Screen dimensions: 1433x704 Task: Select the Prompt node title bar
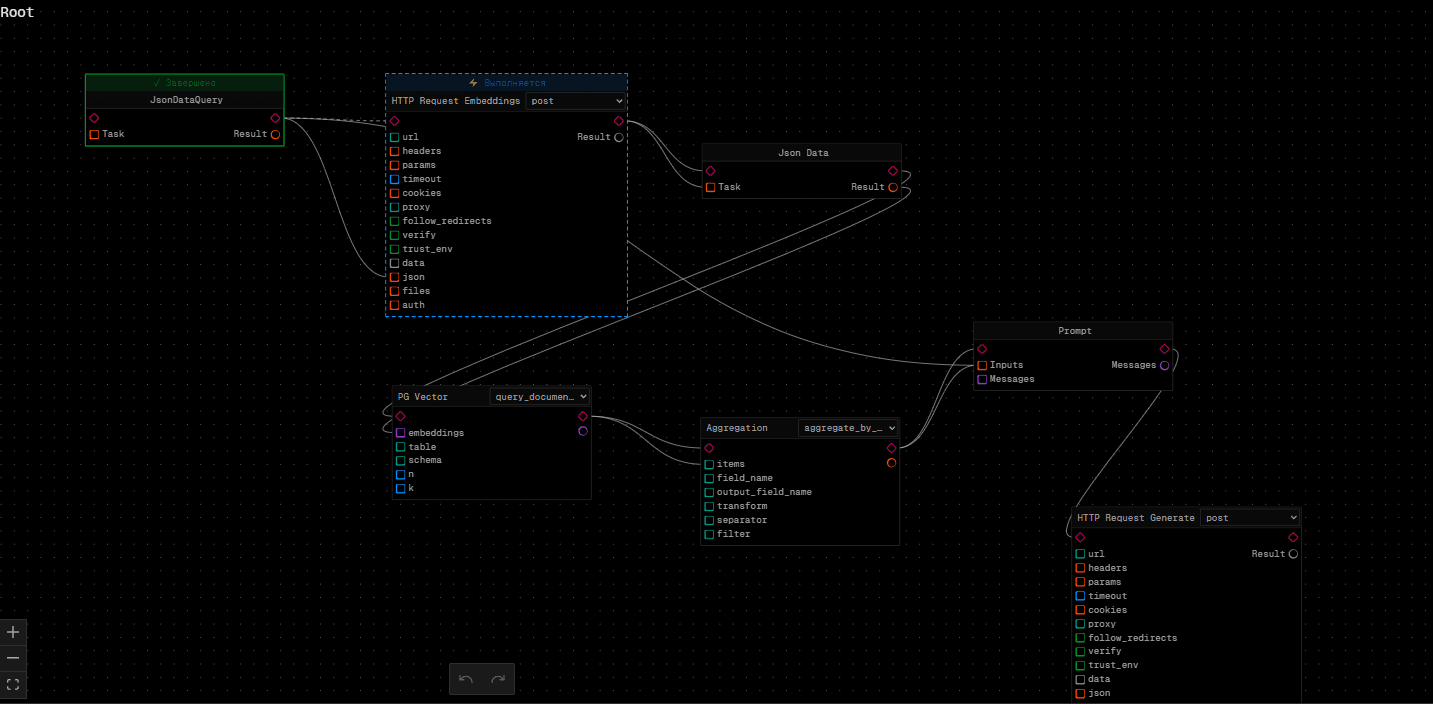(x=1073, y=331)
